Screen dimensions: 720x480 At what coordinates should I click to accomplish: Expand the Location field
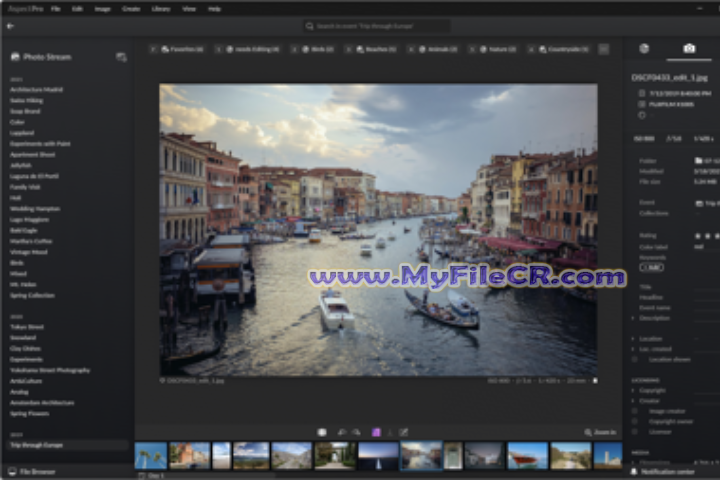coord(633,339)
